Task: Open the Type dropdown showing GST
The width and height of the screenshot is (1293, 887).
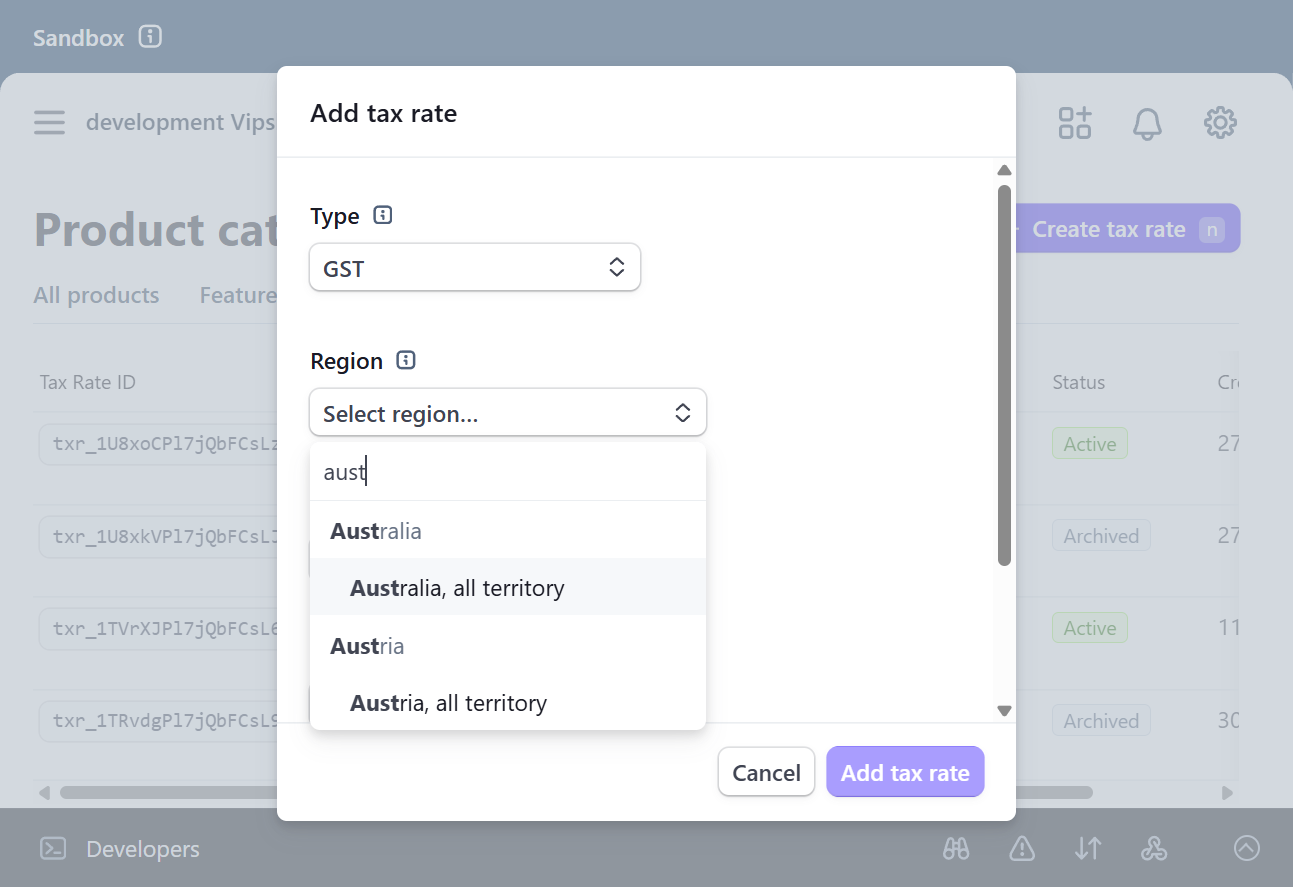Action: pyautogui.click(x=475, y=267)
